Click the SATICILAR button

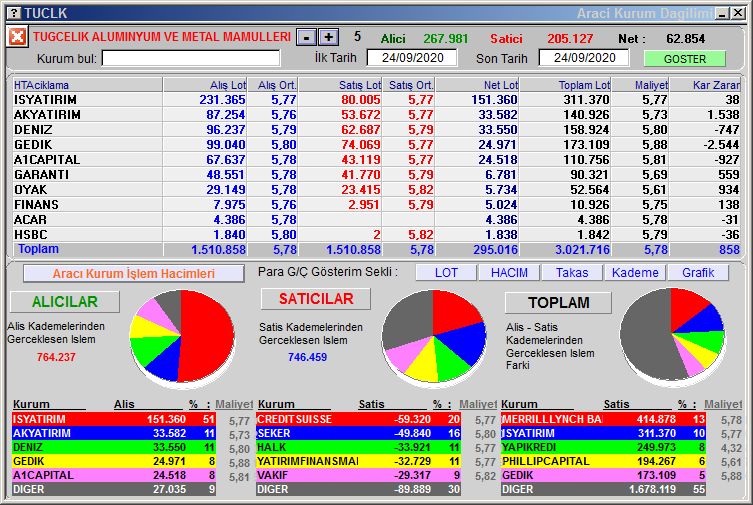[x=316, y=299]
